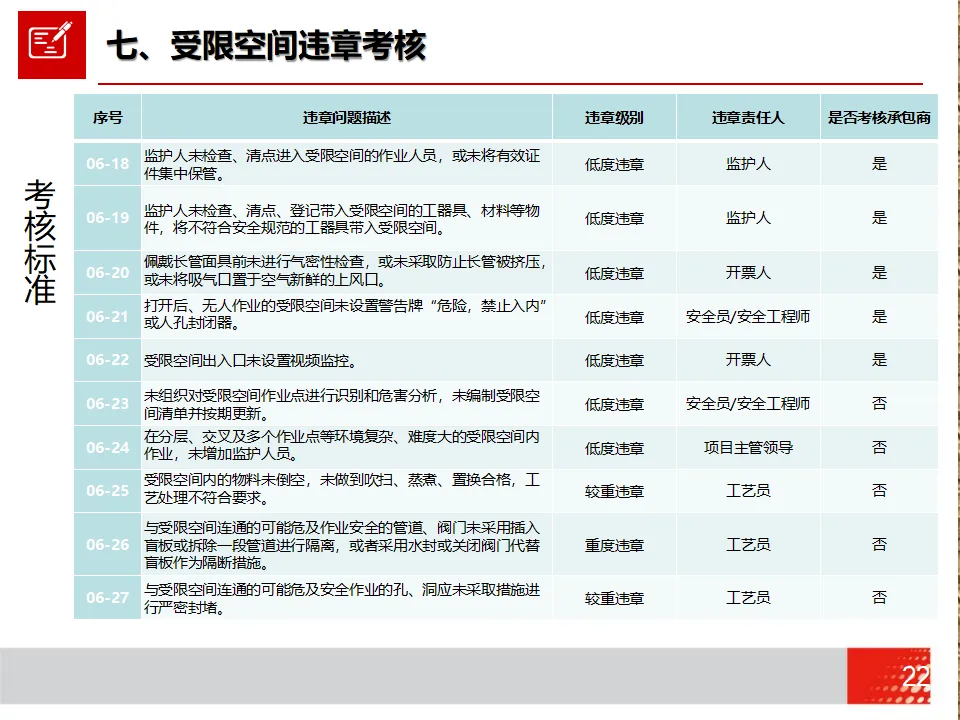Image resolution: width=960 pixels, height=720 pixels.
Task: Select row number 06-25
Action: [x=108, y=490]
